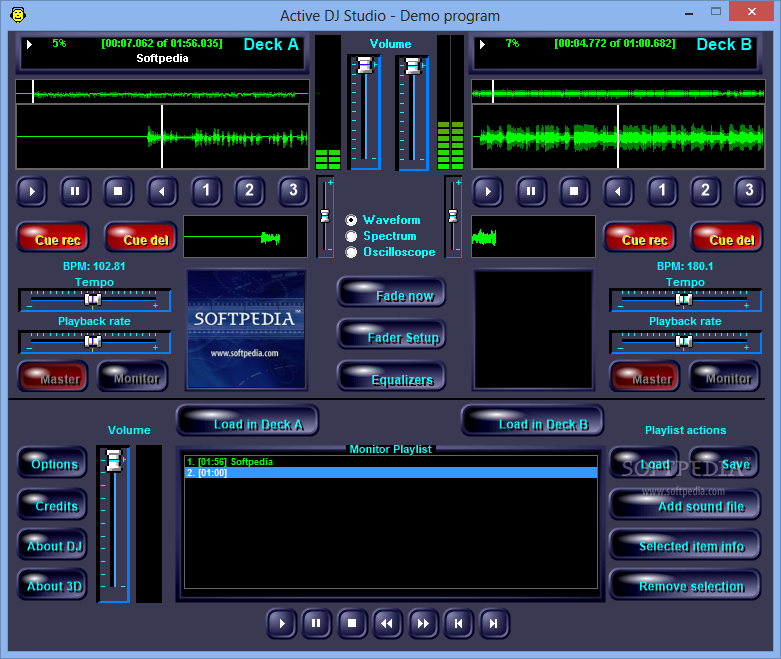Rewind Deck B to start
This screenshot has width=781, height=659.
coord(618,191)
